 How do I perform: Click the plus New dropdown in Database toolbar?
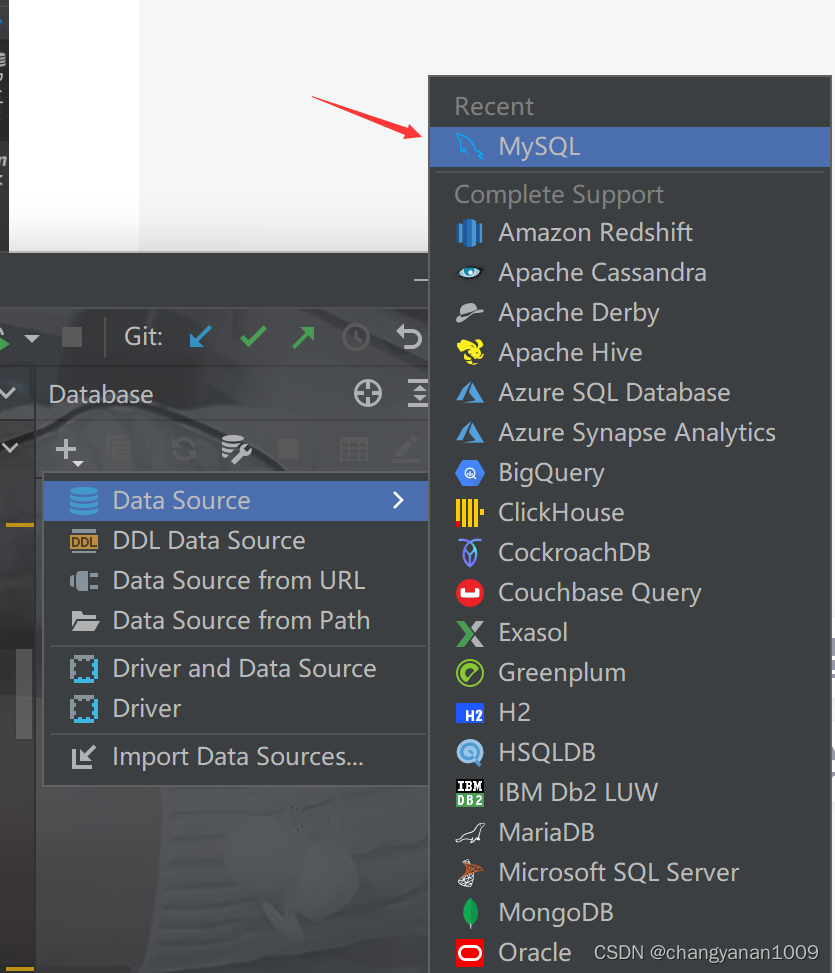point(68,451)
